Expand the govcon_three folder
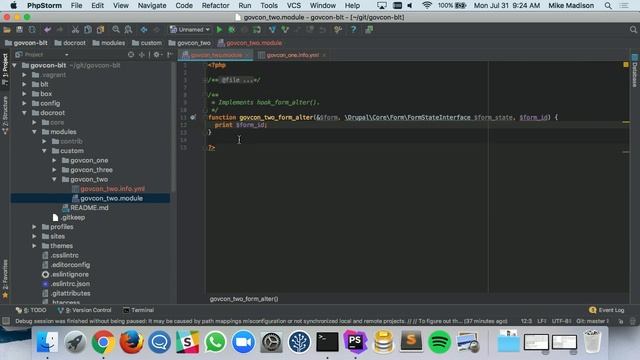 click(54, 170)
